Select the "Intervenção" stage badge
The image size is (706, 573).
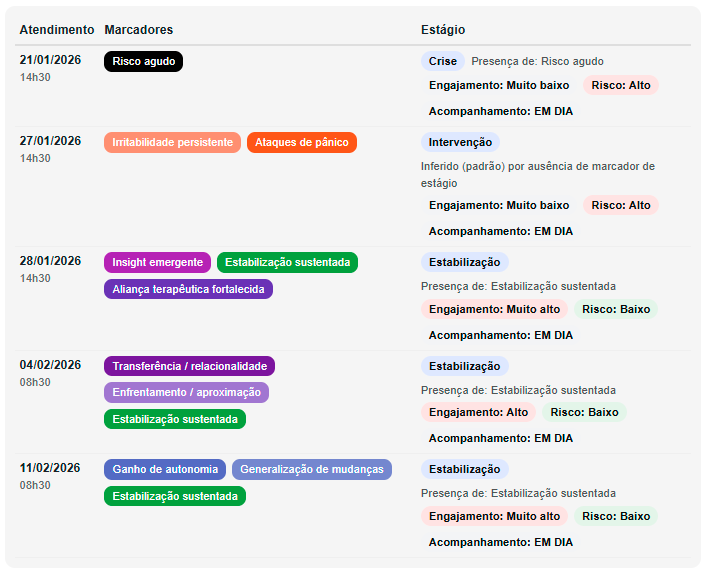460,143
